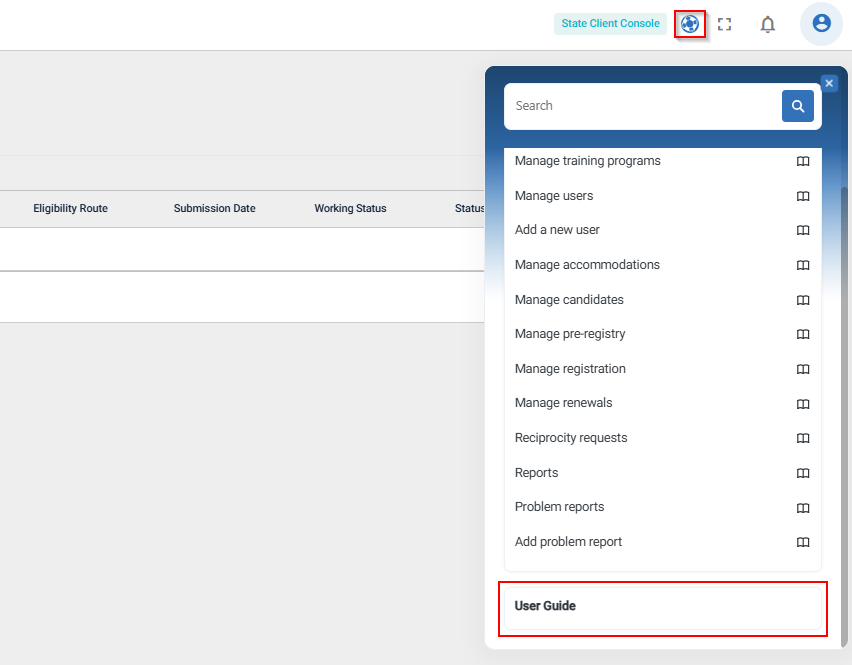Close the help panel
This screenshot has width=852, height=665.
(829, 83)
